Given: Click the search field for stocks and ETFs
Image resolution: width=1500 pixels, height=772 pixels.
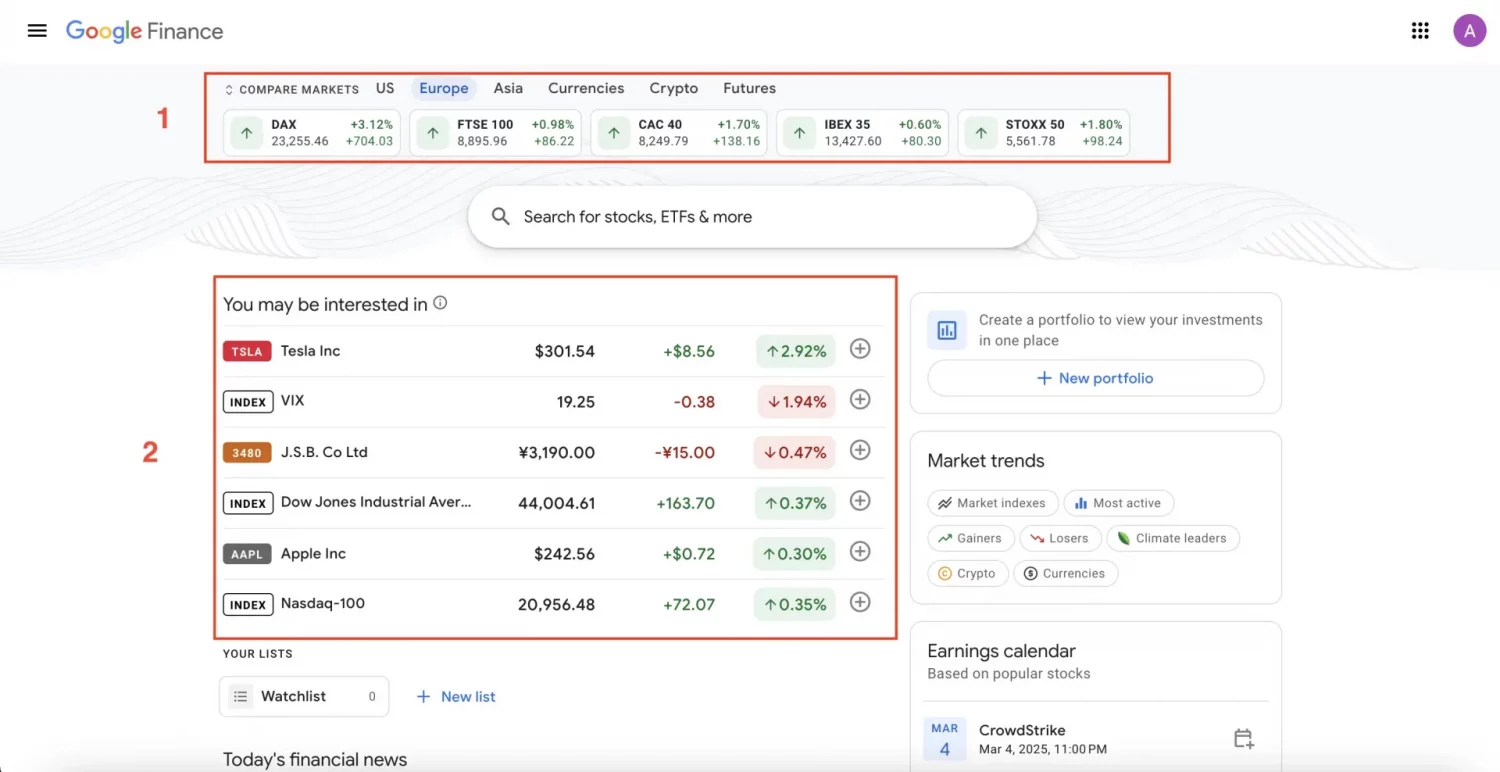Looking at the screenshot, I should (x=752, y=217).
